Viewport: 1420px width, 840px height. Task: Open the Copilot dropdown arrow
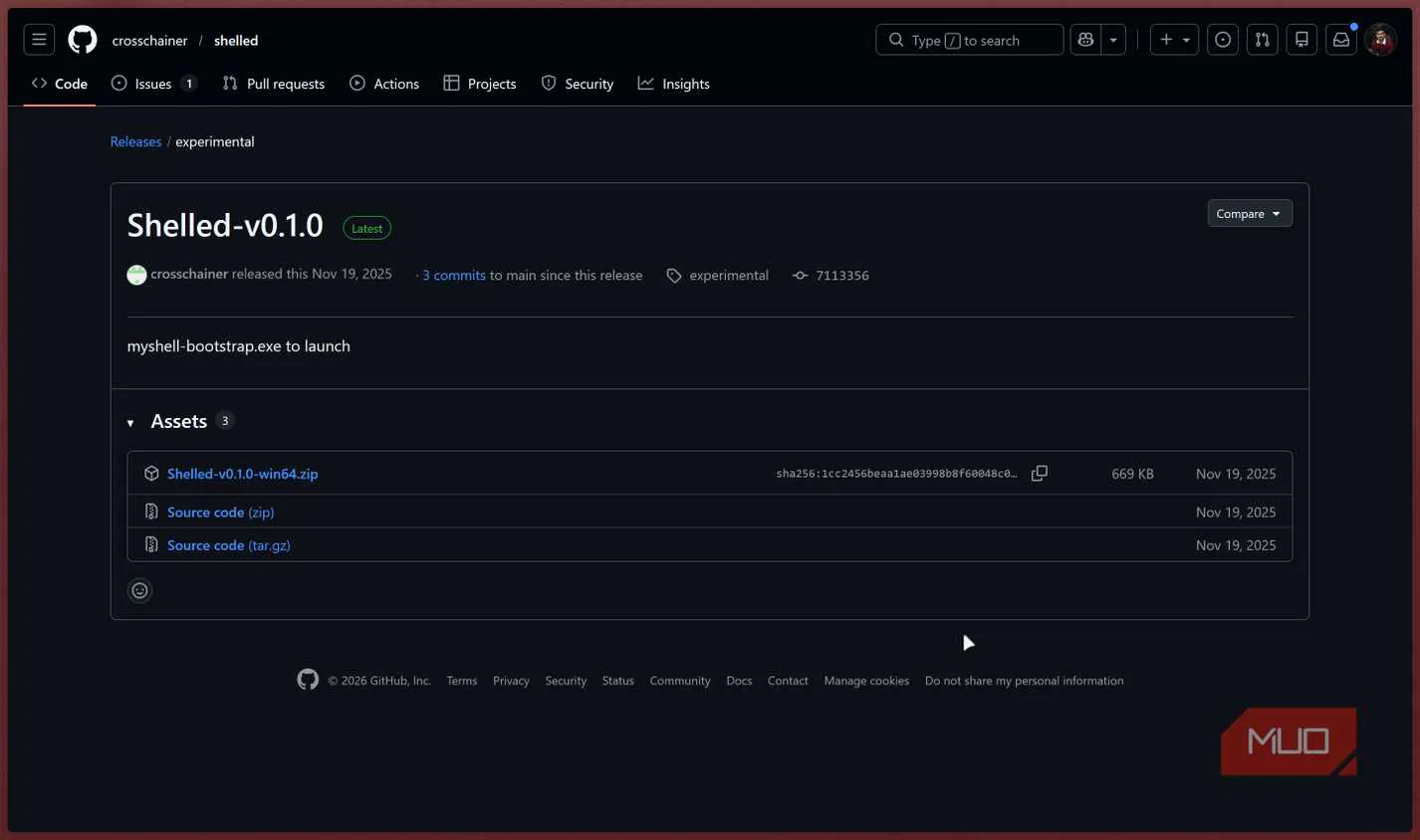pyautogui.click(x=1113, y=40)
